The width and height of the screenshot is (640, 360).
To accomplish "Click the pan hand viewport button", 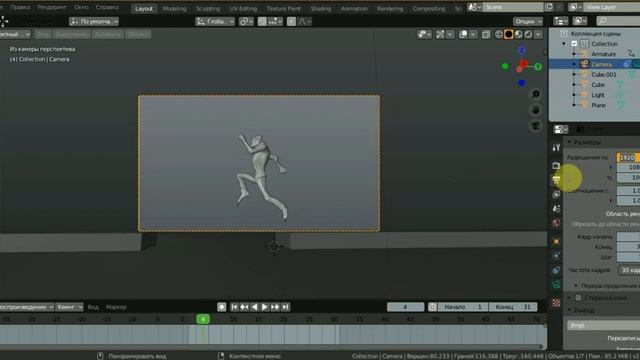I will pos(536,110).
